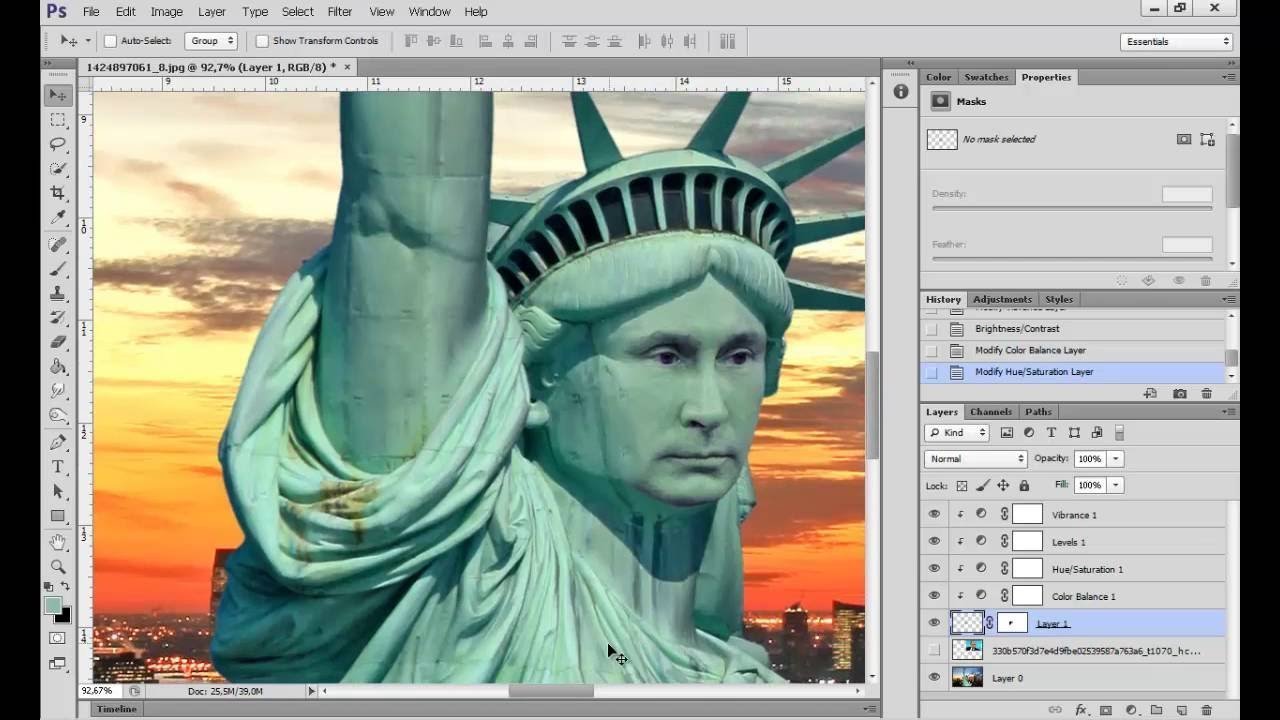This screenshot has height=720, width=1280.
Task: Click the 92,67% zoom level field
Action: click(100, 691)
